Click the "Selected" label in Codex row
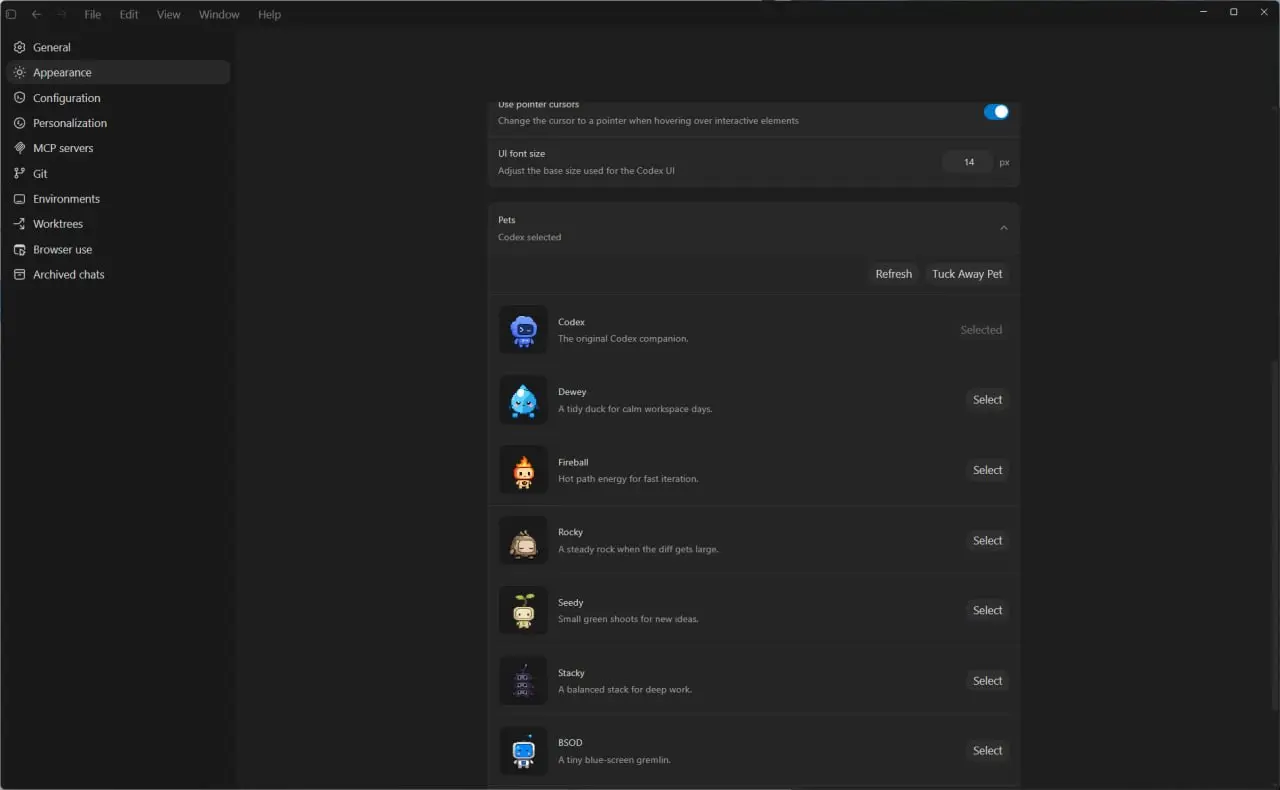 (x=981, y=330)
